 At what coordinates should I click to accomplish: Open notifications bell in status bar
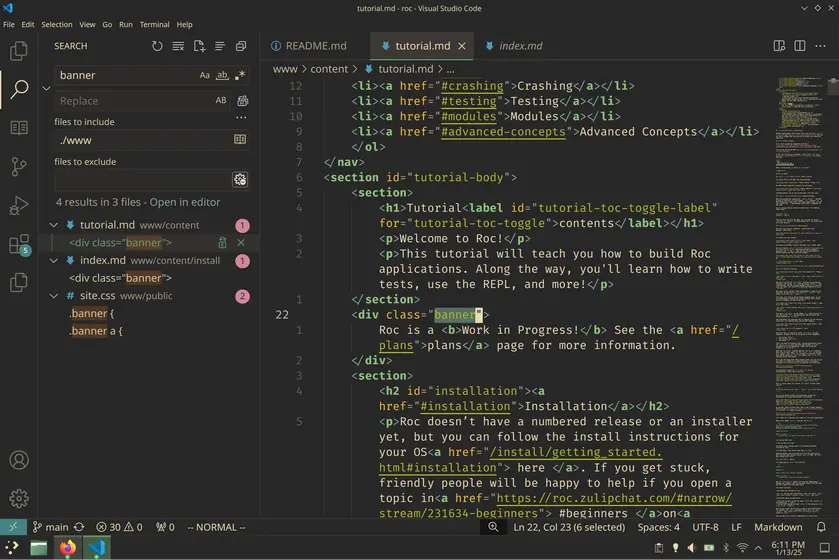pos(821,527)
